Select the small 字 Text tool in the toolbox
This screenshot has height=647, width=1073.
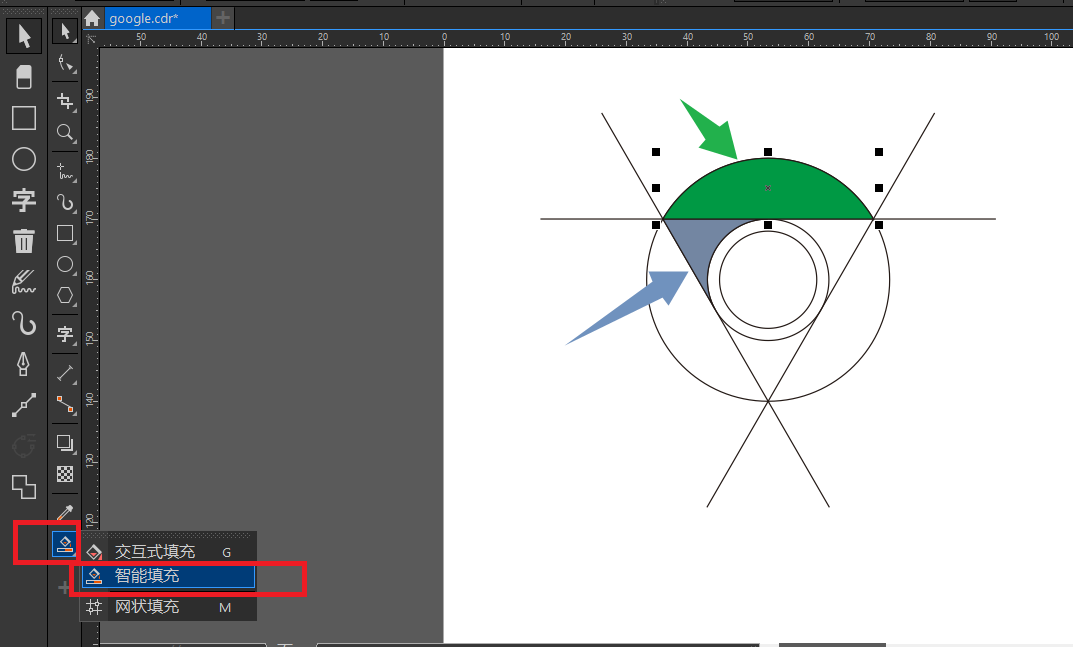65,334
